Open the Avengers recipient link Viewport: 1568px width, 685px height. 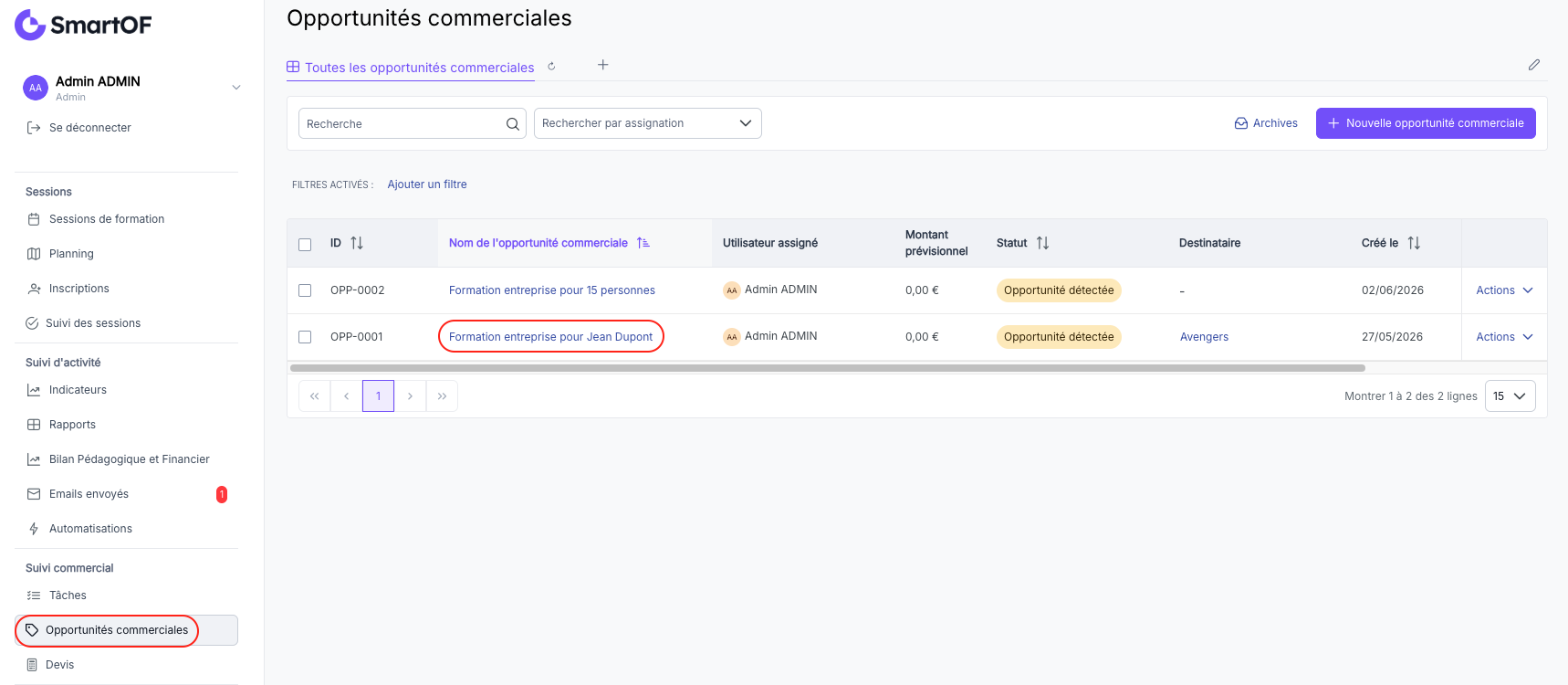(x=1204, y=337)
